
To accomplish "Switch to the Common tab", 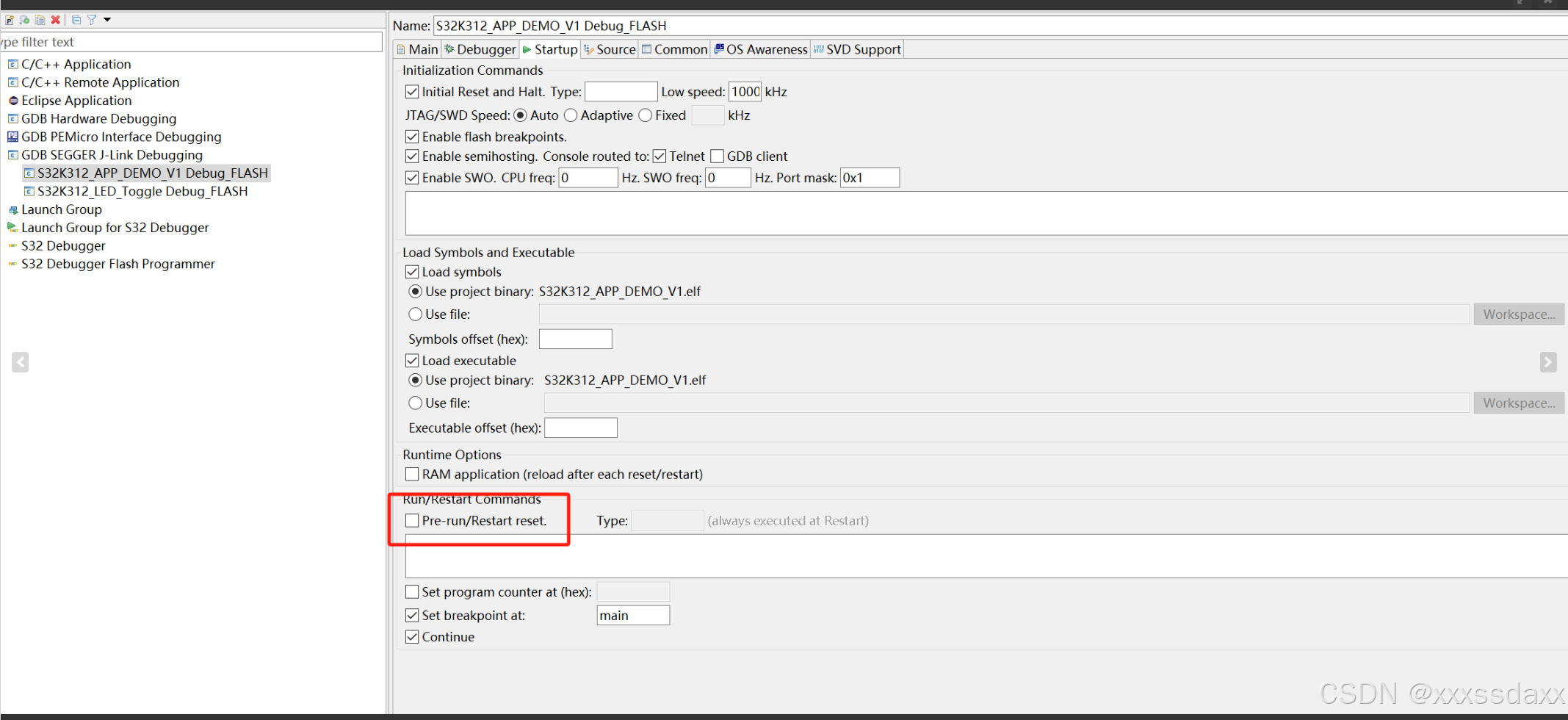I will pyautogui.click(x=675, y=49).
